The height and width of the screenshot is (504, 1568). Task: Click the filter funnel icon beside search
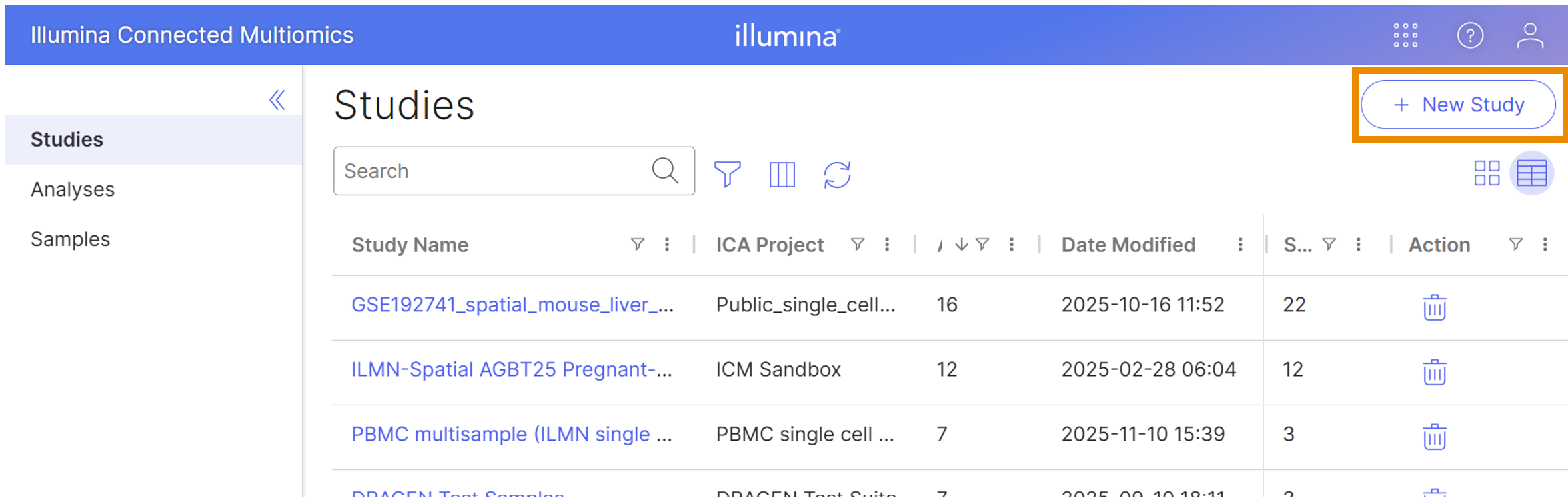pos(727,174)
